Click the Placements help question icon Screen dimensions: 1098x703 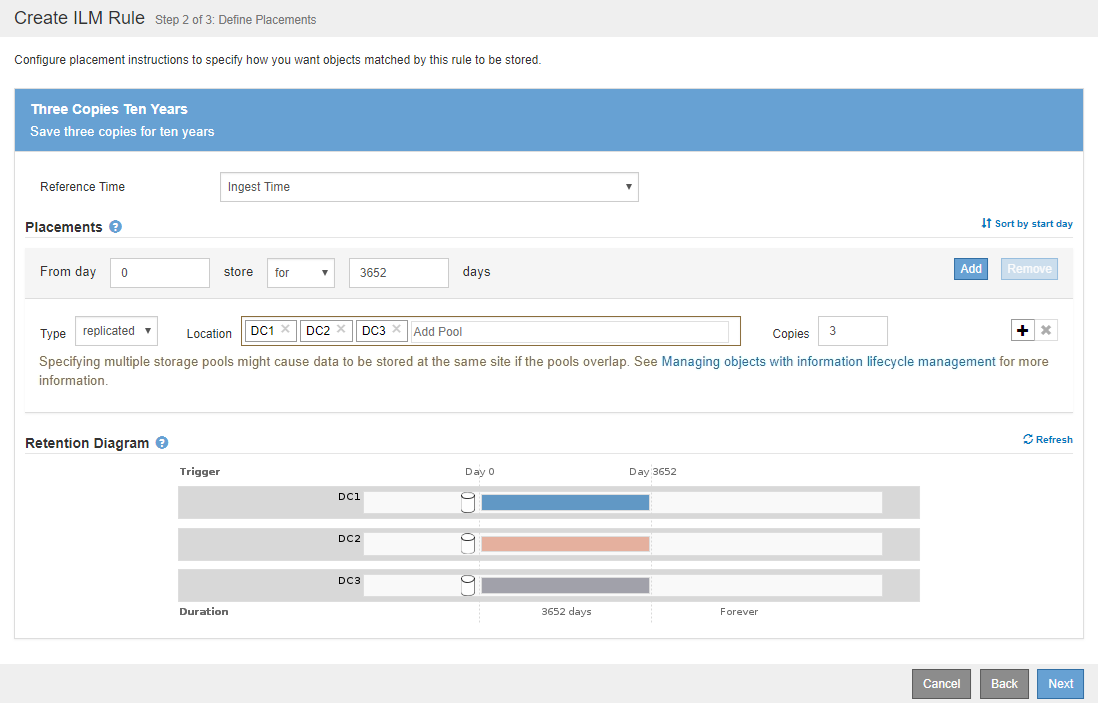pos(115,227)
